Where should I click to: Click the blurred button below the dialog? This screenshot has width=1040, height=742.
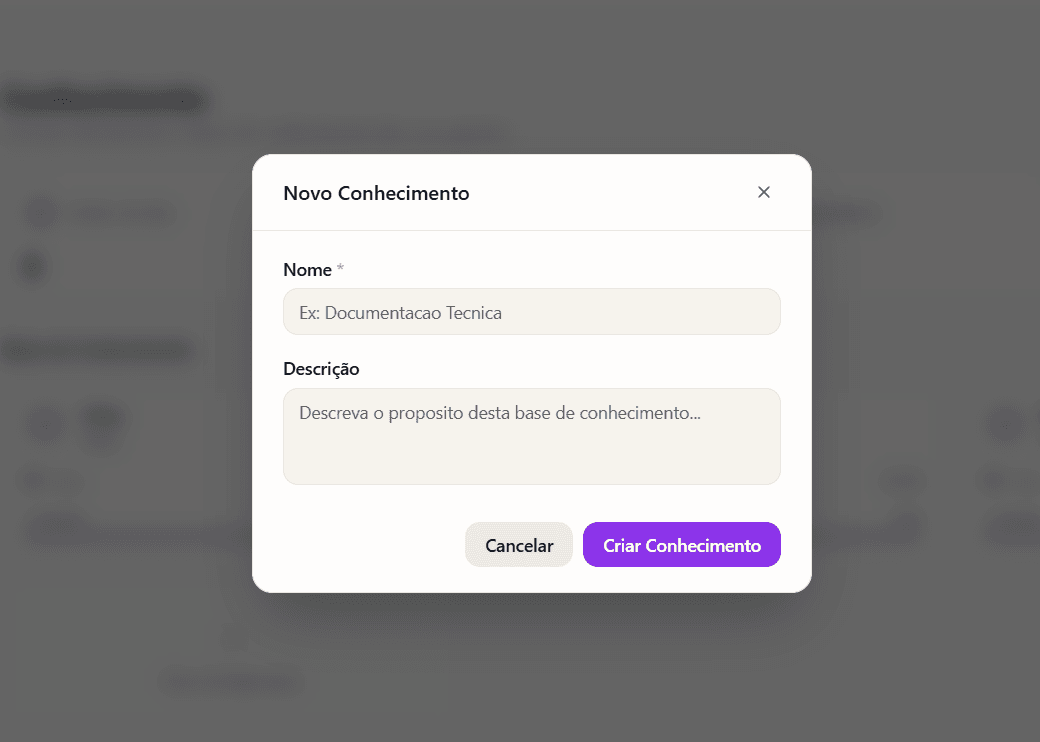pos(229,682)
